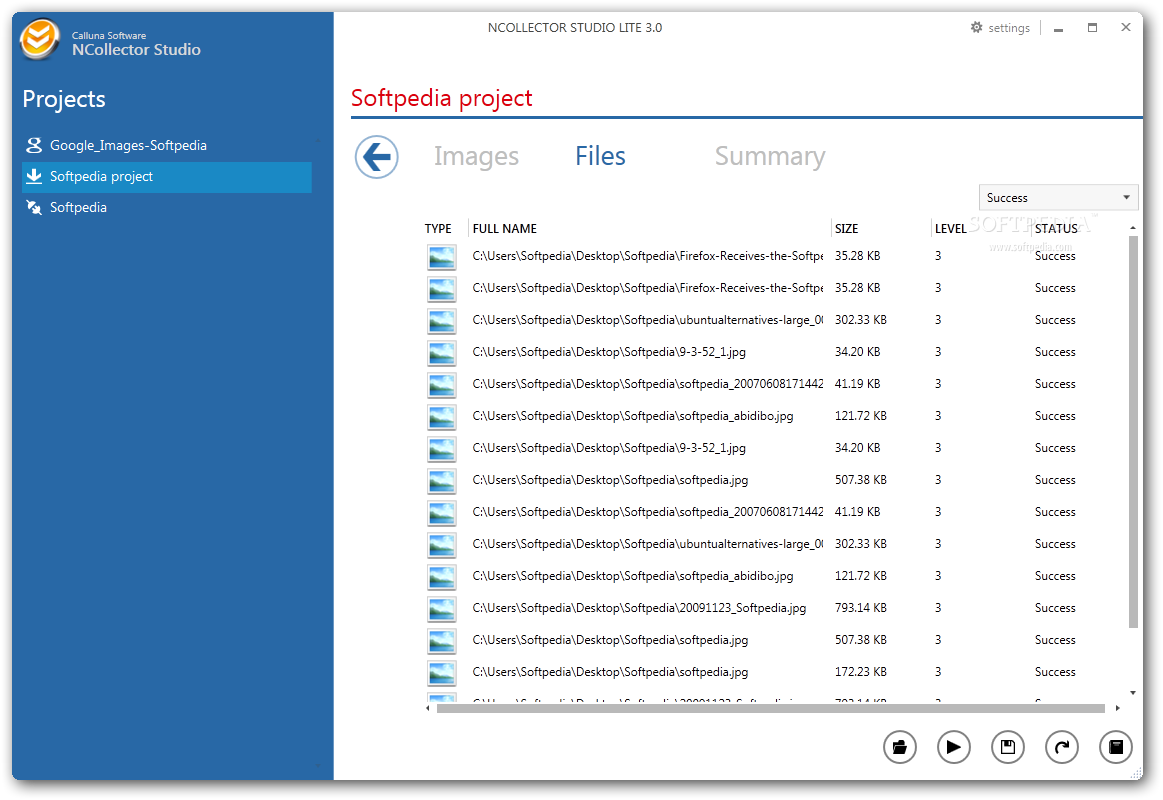Sort by the TYPE column header
This screenshot has width=1163, height=800.
point(438,228)
